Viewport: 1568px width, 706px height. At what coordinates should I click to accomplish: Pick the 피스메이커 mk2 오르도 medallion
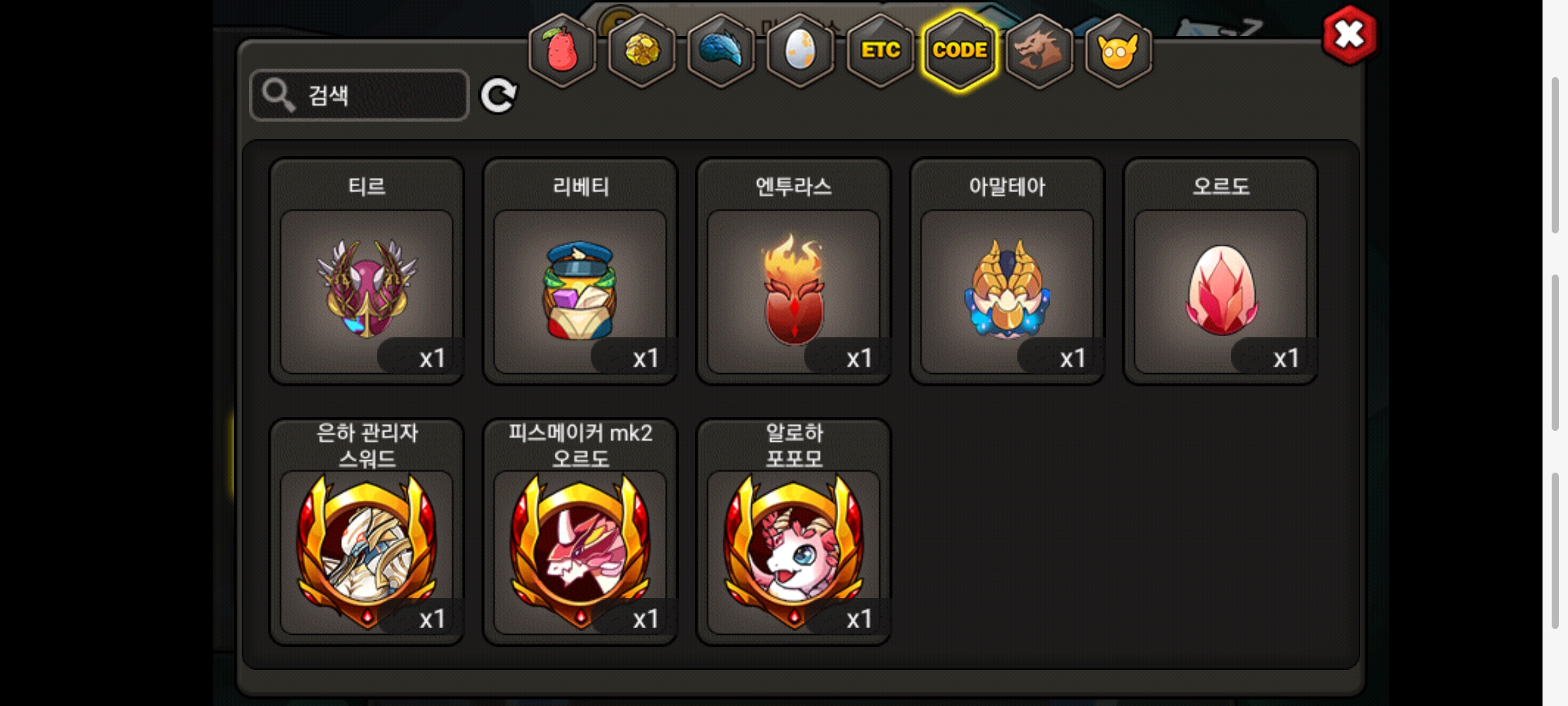pos(580,532)
